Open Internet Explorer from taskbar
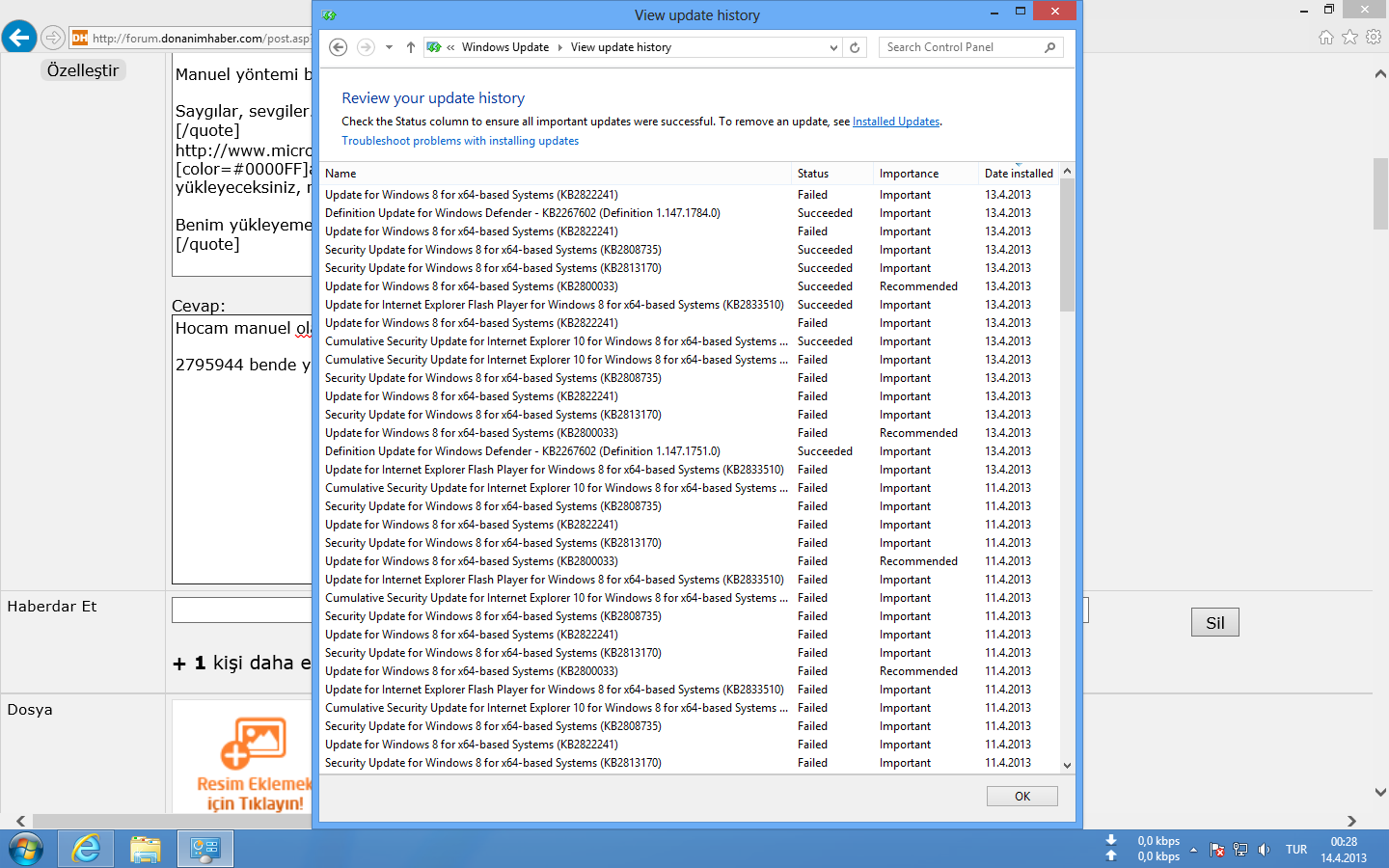Image resolution: width=1389 pixels, height=868 pixels. pos(86,850)
